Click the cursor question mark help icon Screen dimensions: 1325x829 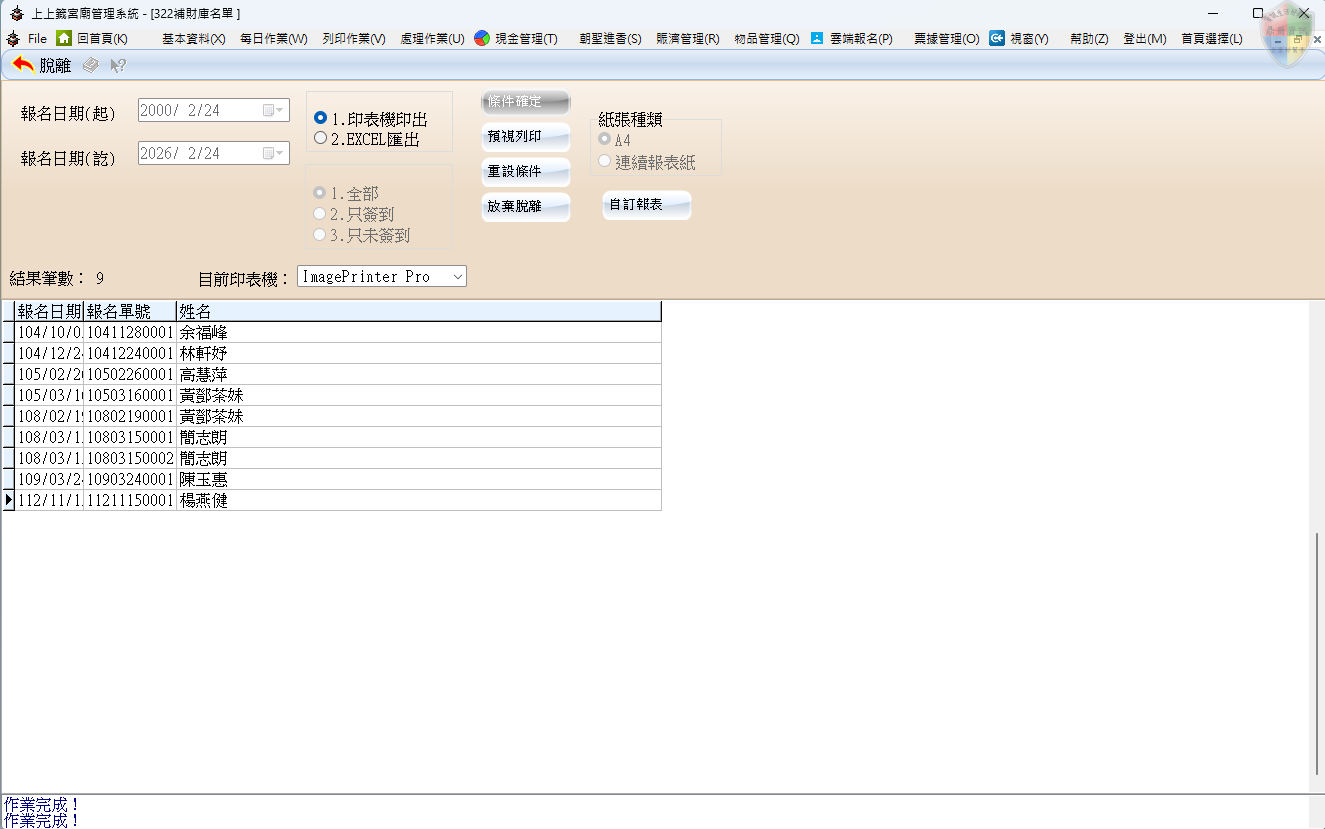click(x=118, y=65)
